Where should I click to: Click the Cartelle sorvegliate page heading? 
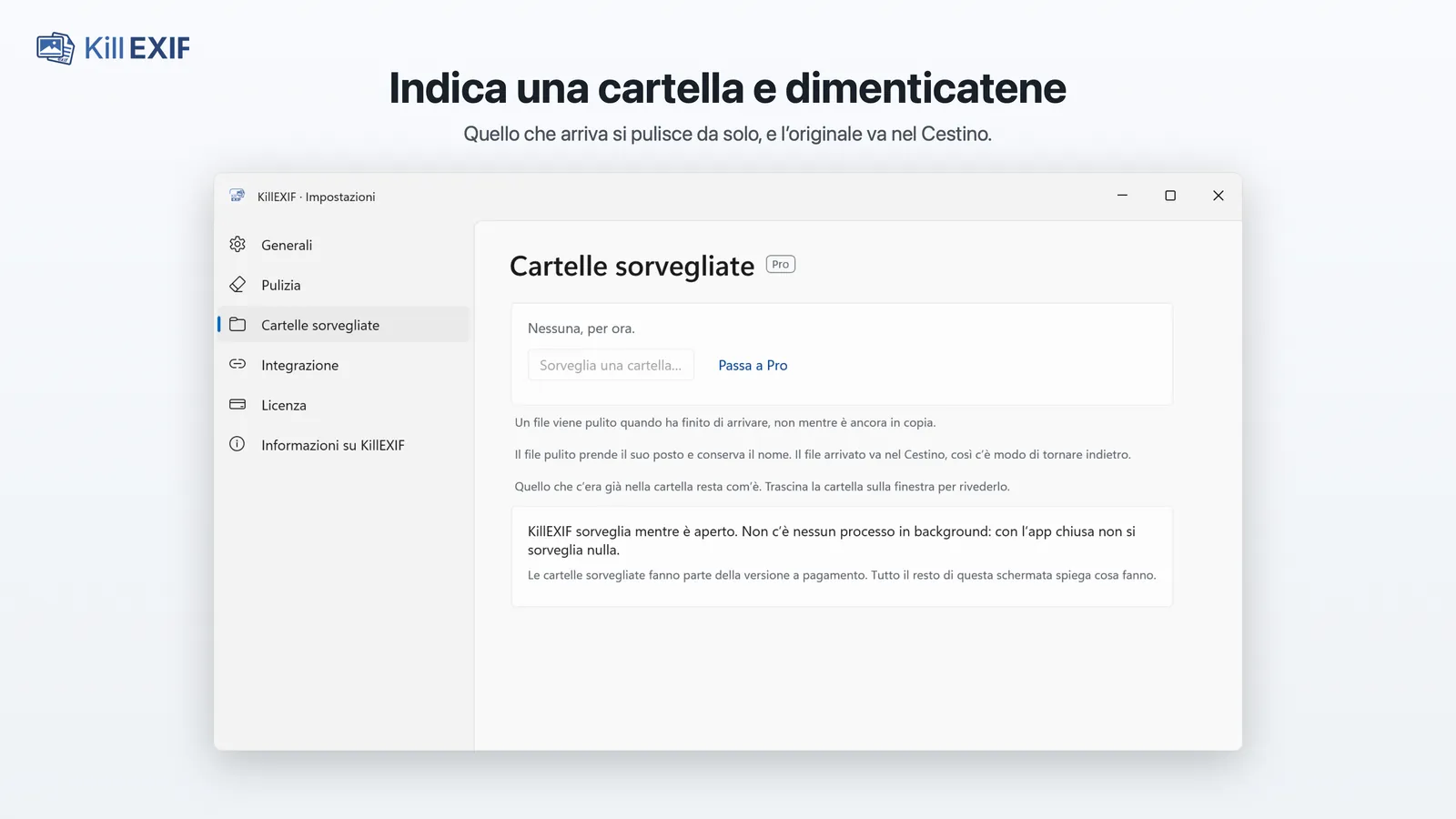tap(632, 266)
